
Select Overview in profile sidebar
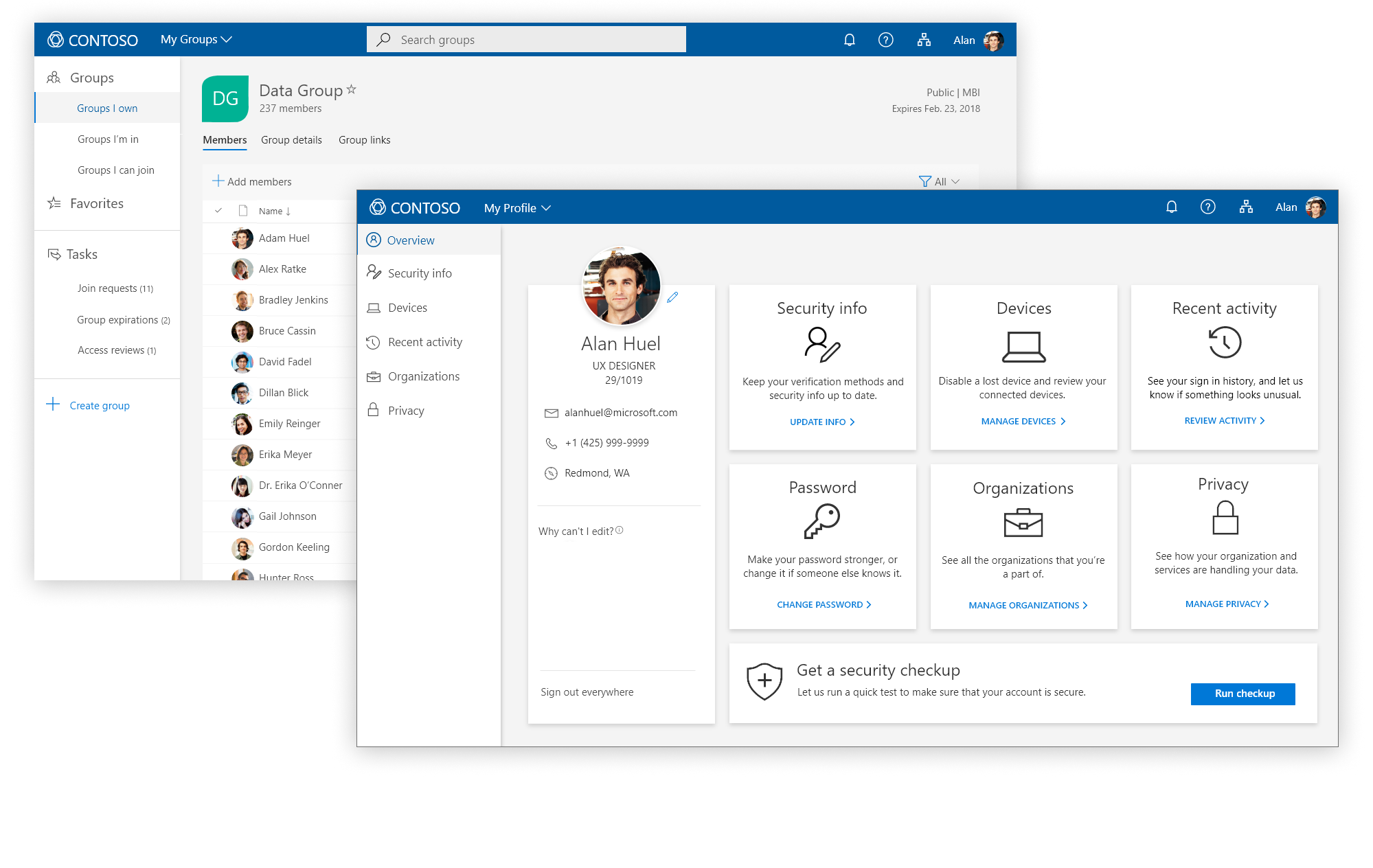coord(429,240)
